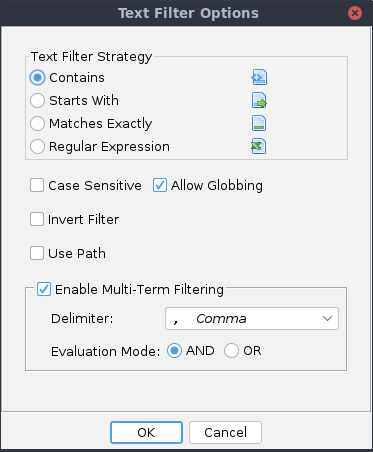
Task: Click the Starts With arrow icon
Action: 259,100
